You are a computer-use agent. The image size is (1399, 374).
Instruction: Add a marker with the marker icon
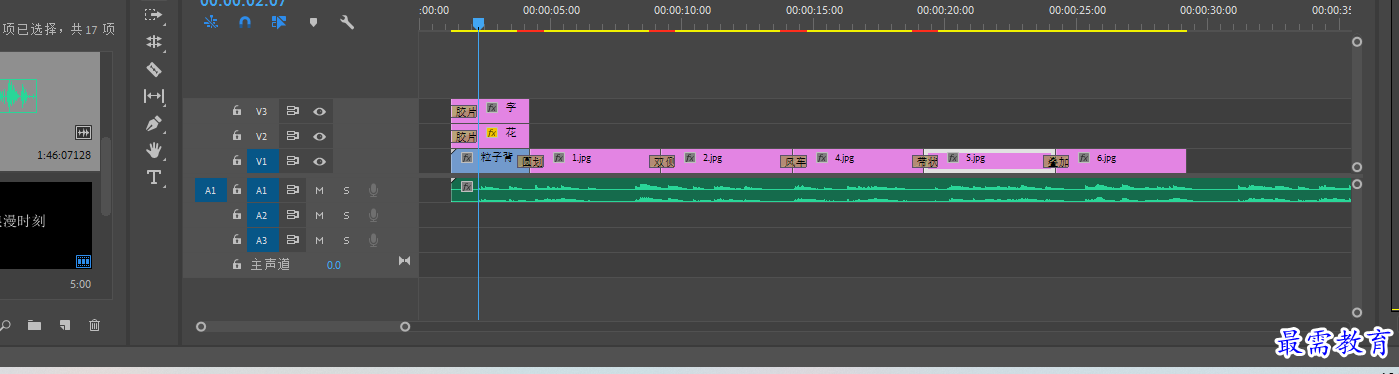[313, 21]
